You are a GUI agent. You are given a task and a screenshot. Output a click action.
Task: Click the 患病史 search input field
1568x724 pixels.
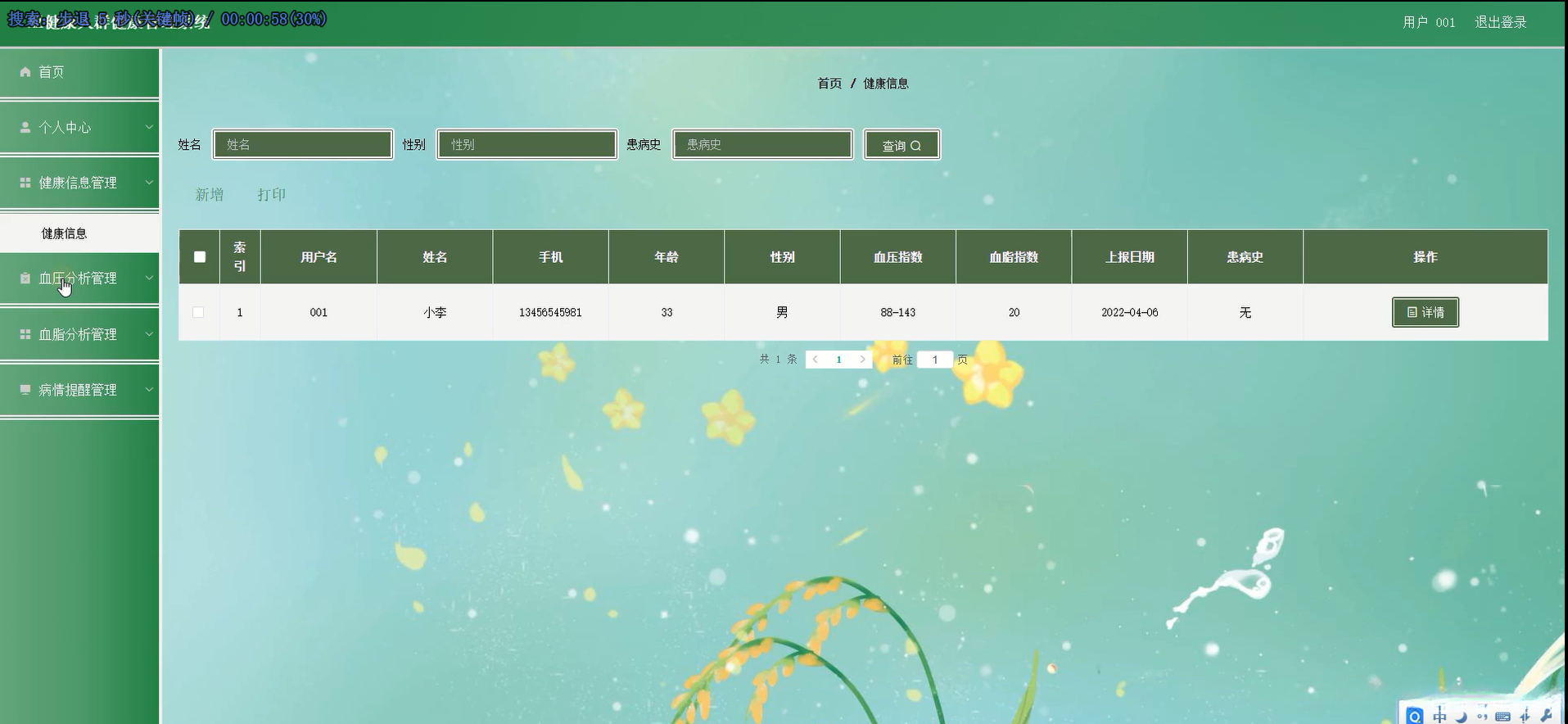pos(763,145)
